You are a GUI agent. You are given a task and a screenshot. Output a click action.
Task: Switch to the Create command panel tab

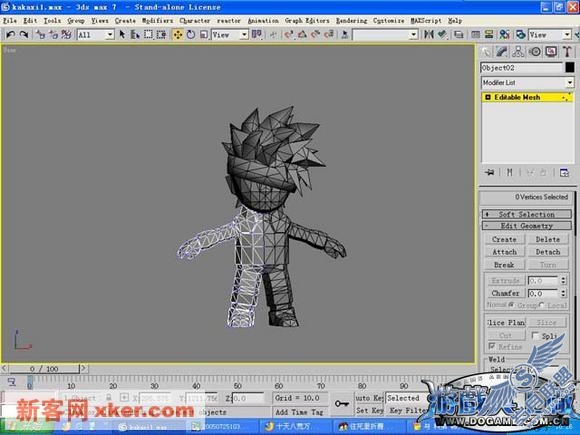point(486,52)
